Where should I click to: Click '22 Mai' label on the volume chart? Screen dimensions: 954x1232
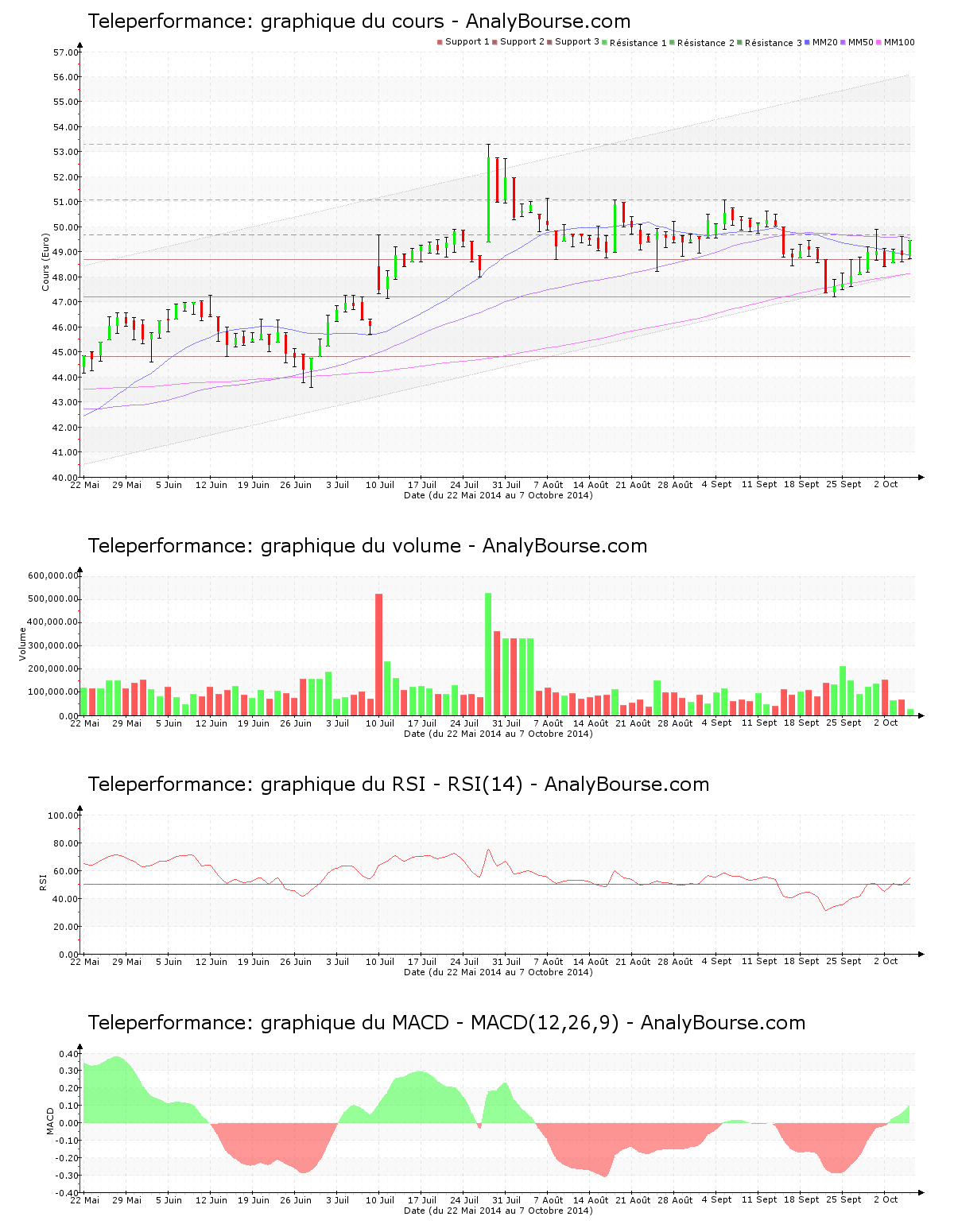85,723
